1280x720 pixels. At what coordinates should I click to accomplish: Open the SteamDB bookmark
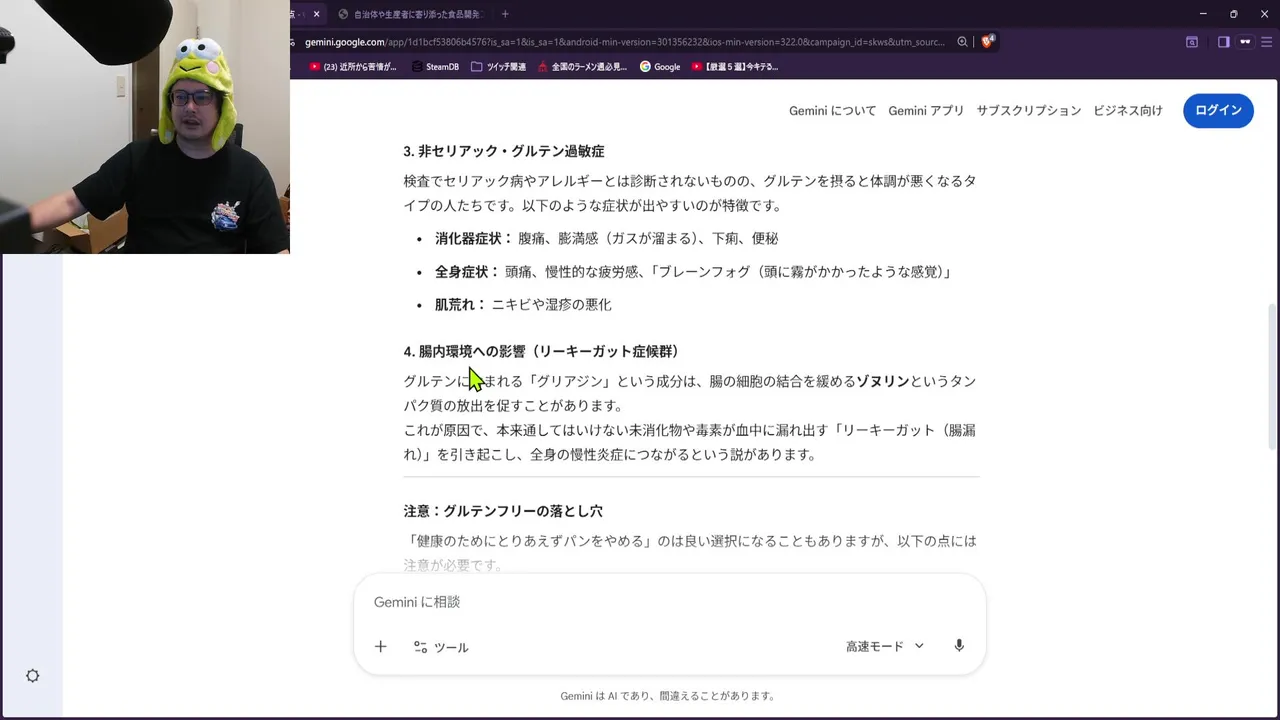tap(435, 67)
